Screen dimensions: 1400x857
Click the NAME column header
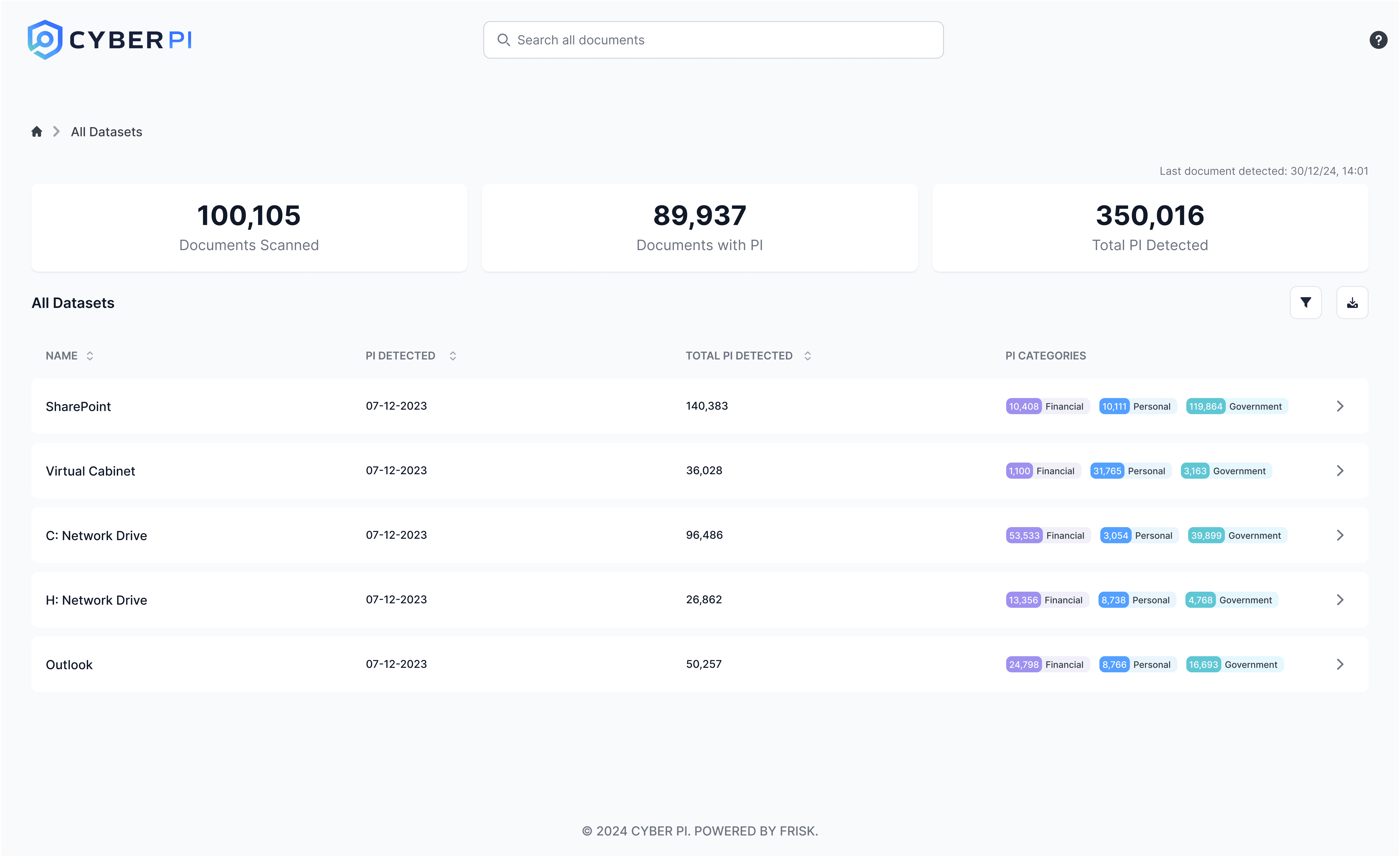point(62,356)
